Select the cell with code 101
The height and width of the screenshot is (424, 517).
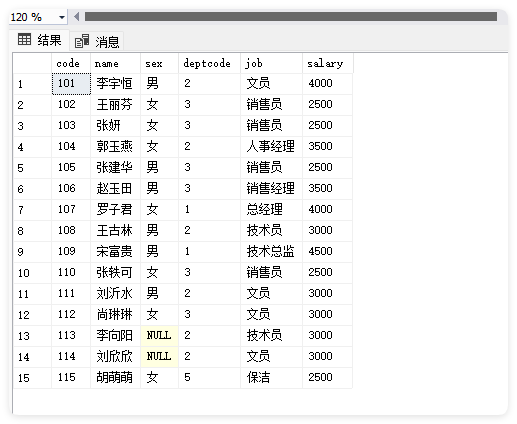coord(71,84)
